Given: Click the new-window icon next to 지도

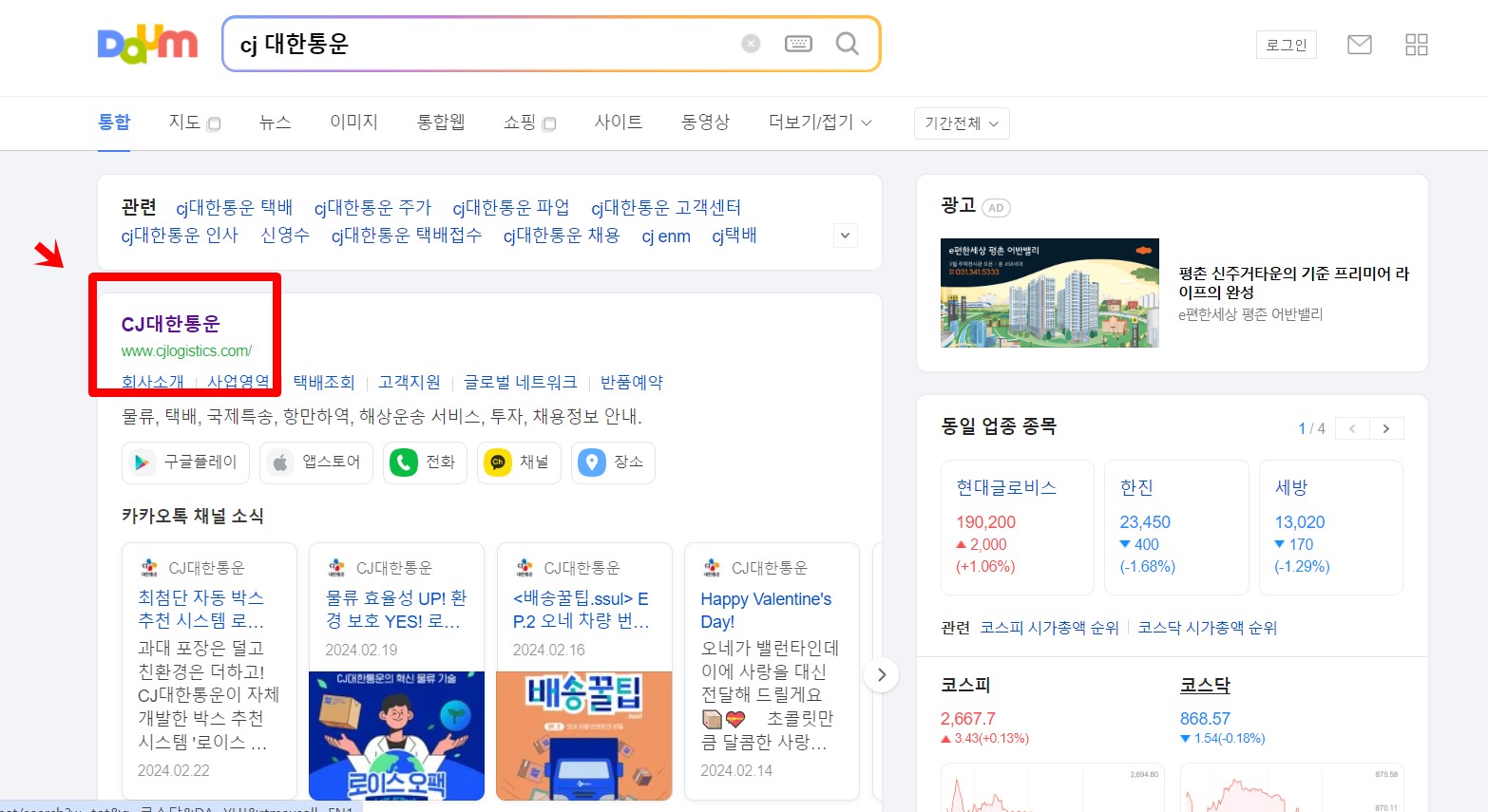Looking at the screenshot, I should point(214,123).
